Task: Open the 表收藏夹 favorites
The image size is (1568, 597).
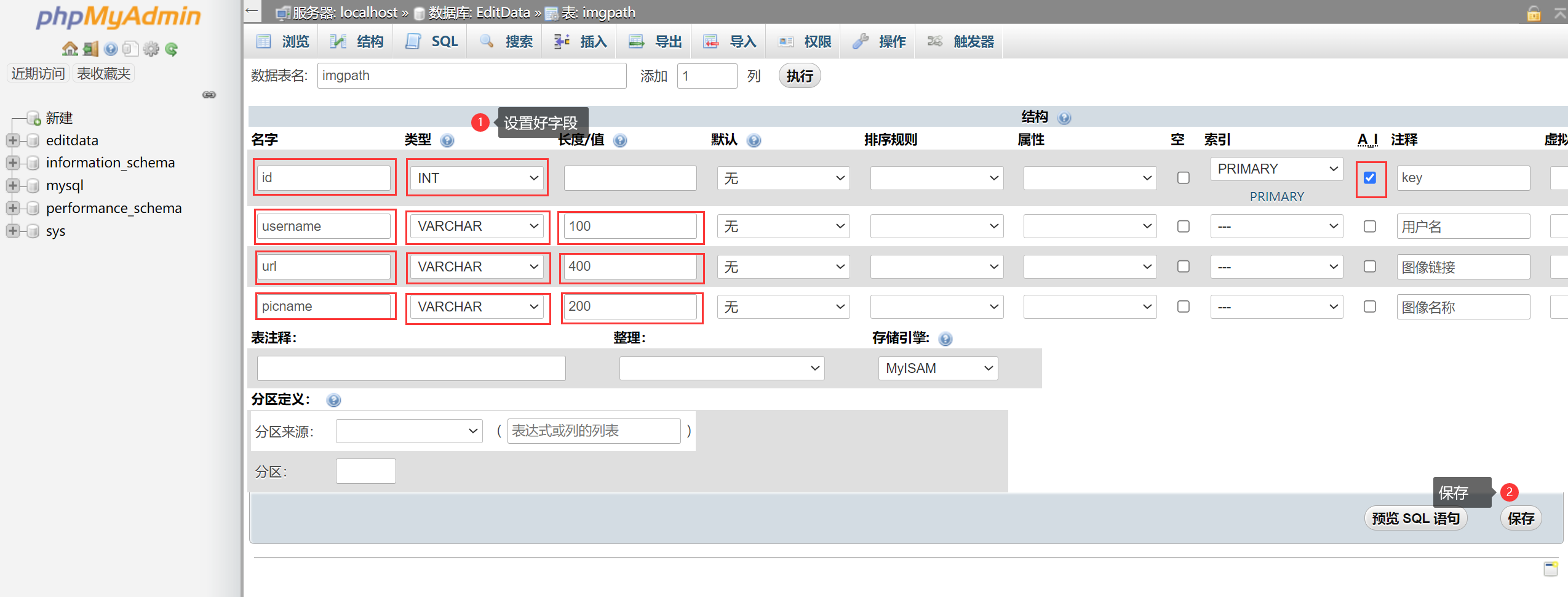Action: 103,74
